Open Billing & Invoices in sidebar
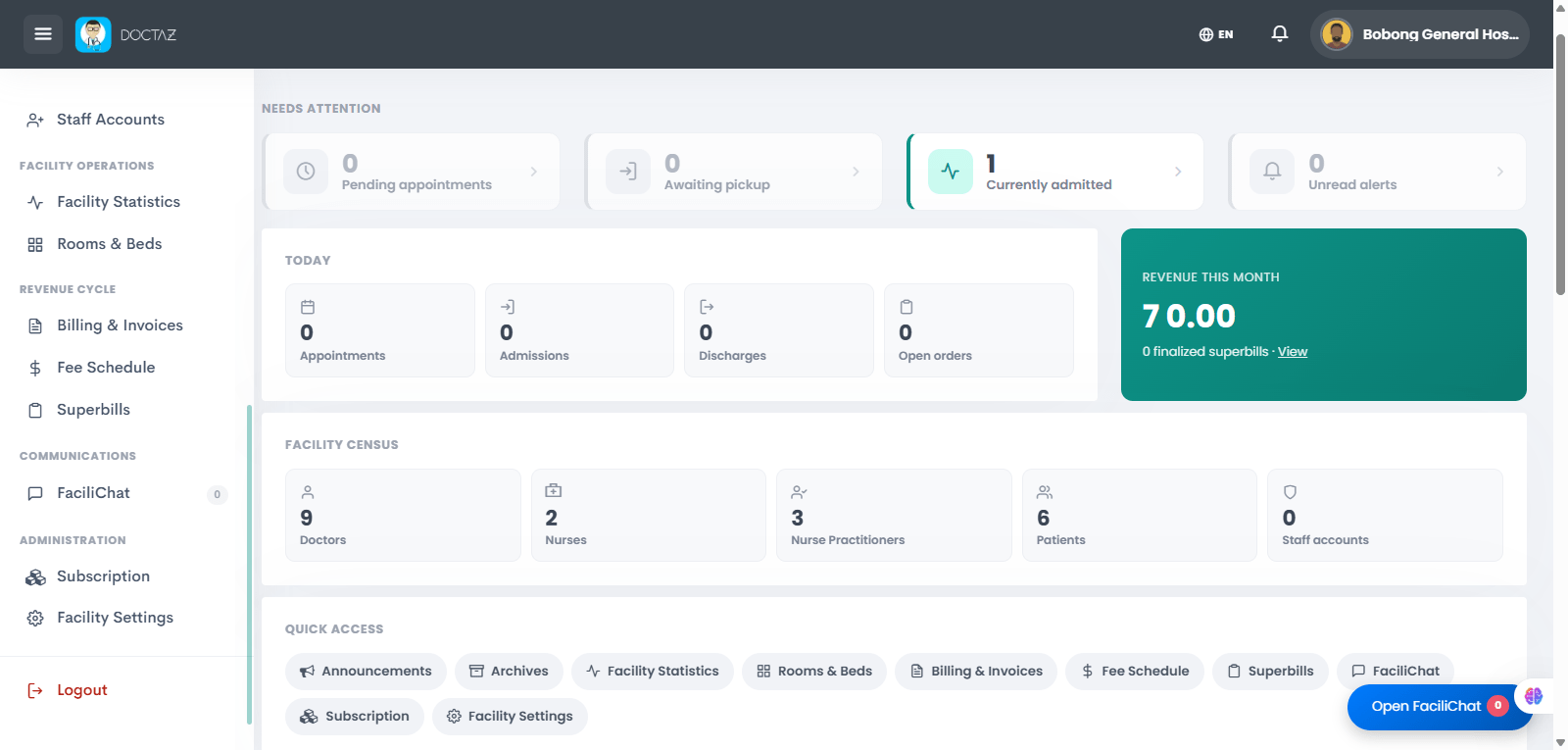Viewport: 1568px width, 750px height. 118,325
